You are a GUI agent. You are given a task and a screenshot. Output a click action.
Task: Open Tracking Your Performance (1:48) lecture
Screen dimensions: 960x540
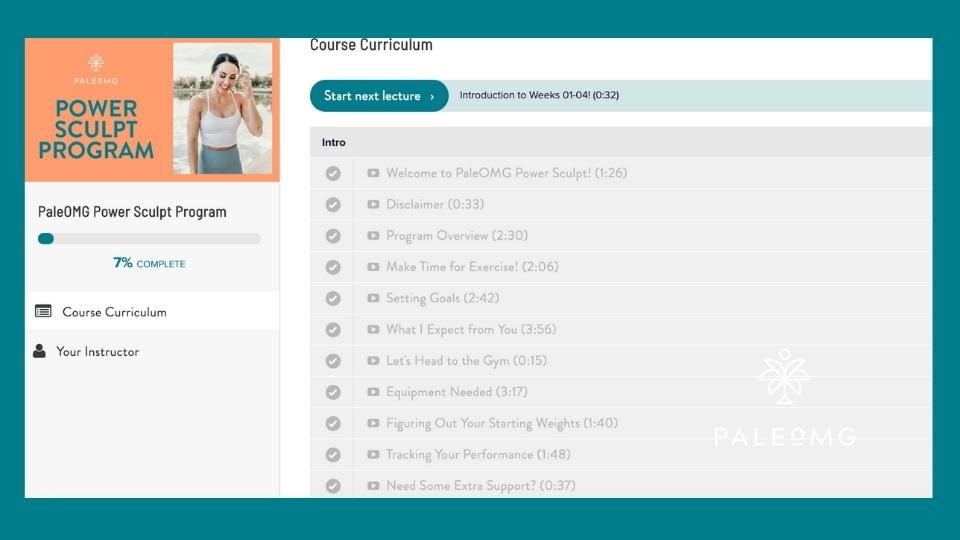(478, 454)
